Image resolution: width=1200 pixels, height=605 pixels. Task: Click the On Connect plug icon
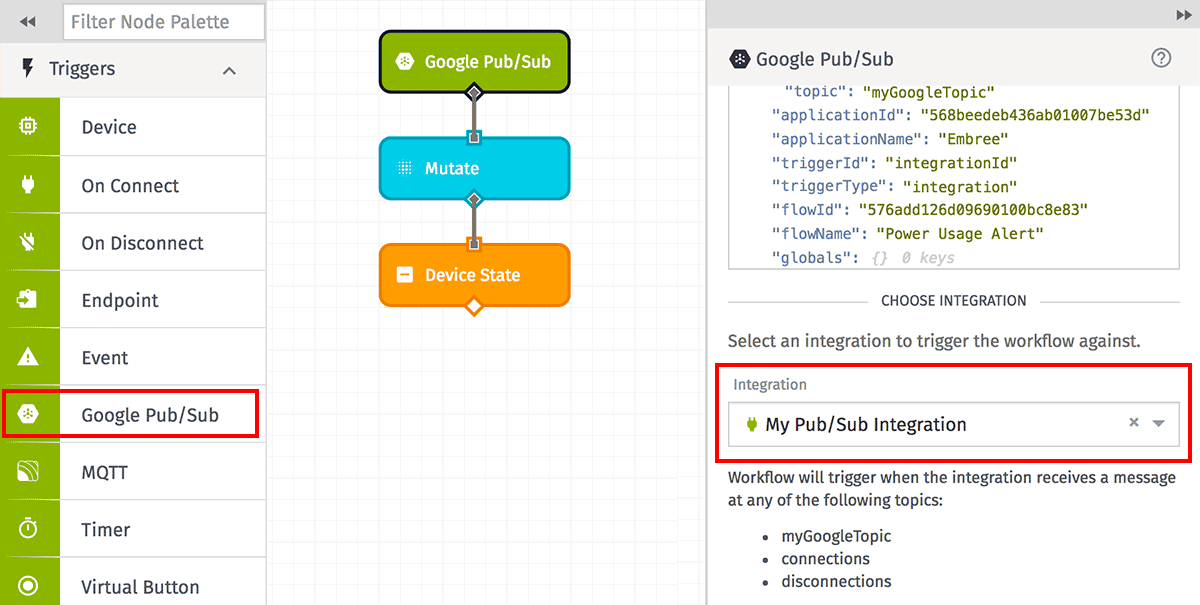tap(28, 185)
